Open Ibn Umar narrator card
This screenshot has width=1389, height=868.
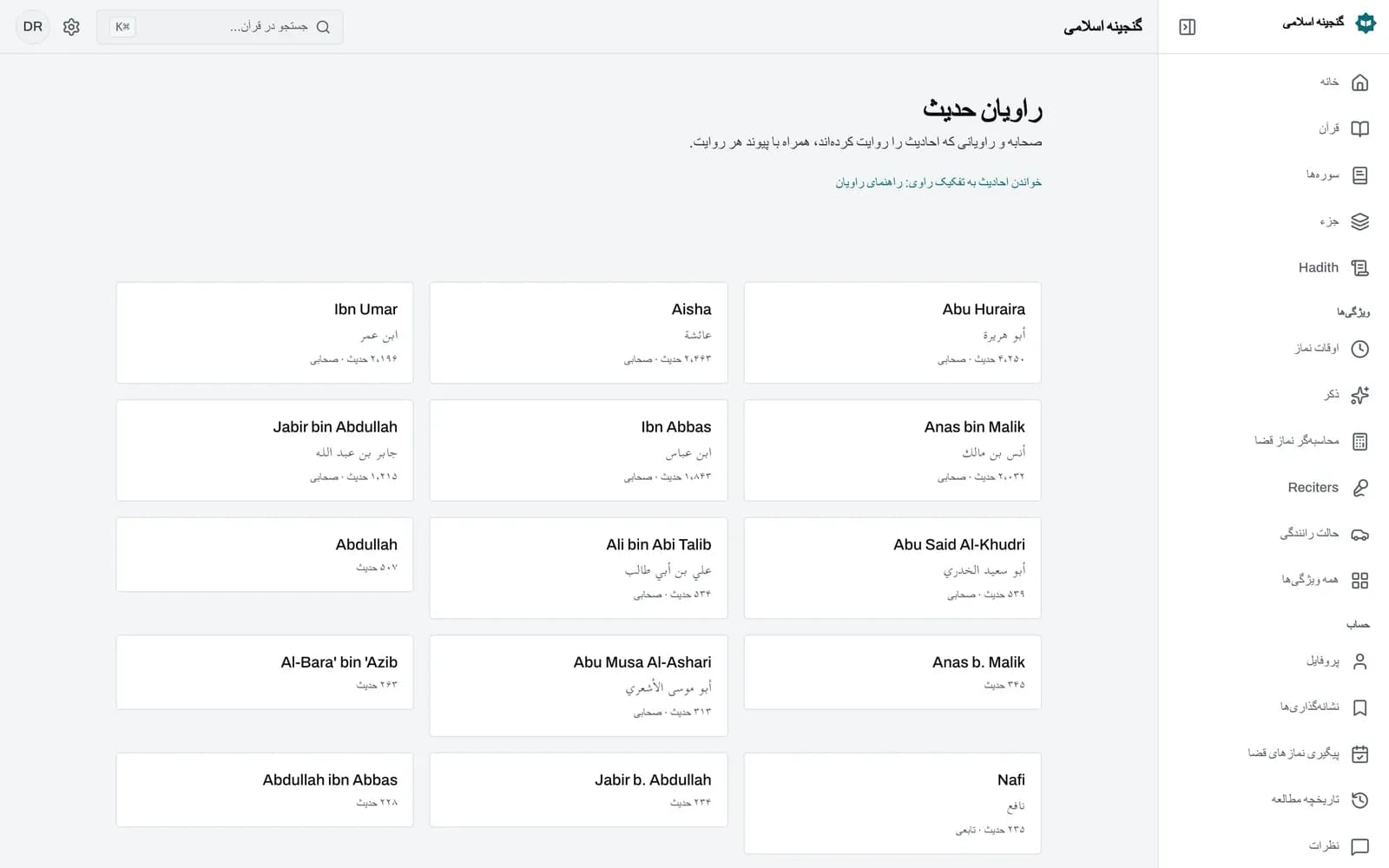click(265, 332)
